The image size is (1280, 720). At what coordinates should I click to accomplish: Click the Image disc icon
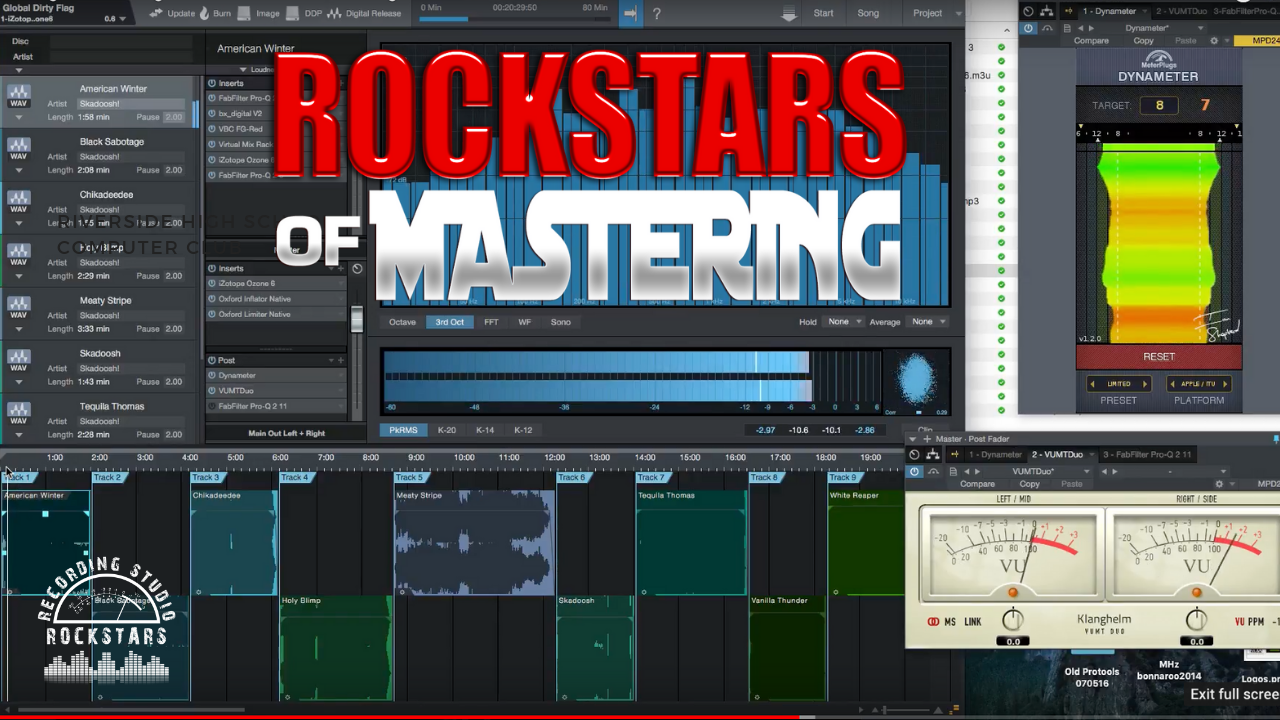(245, 13)
